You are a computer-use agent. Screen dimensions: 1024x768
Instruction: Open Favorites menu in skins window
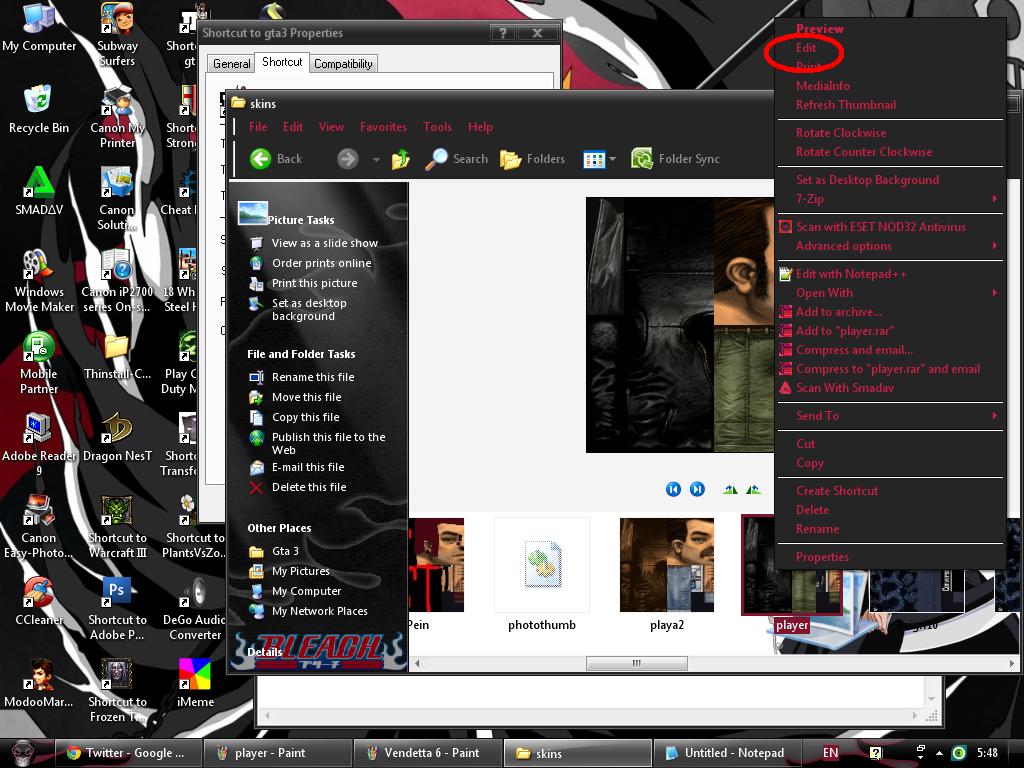click(x=383, y=127)
